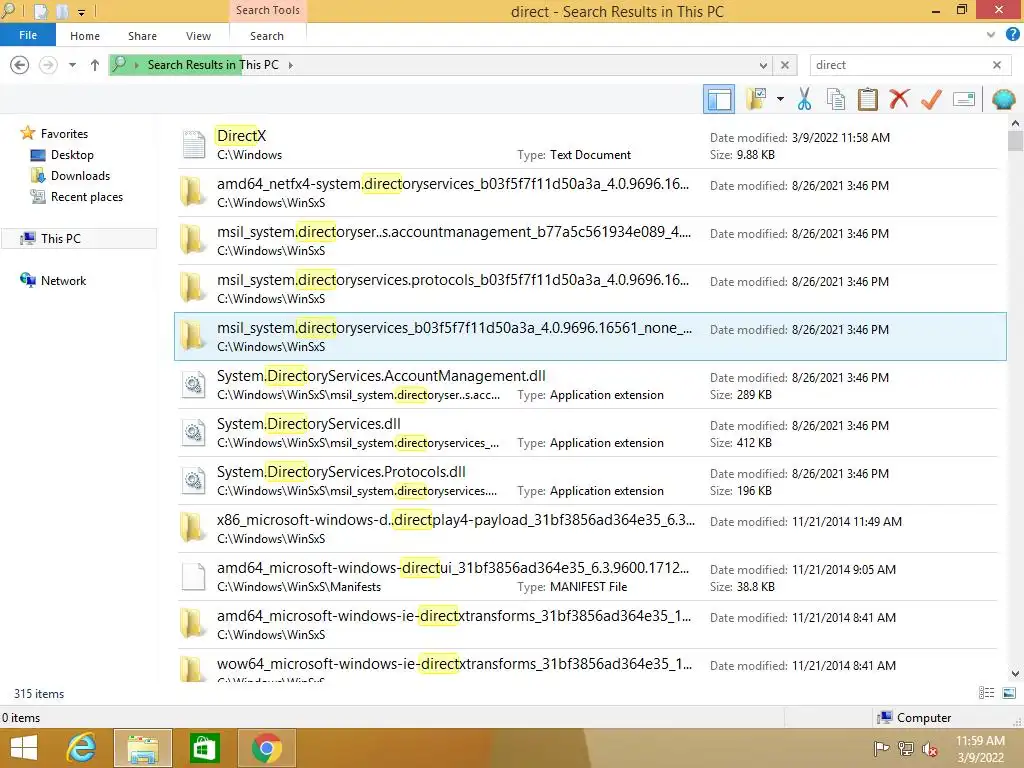Screen dimensions: 1024x768
Task: Open the Windows Store taskbar icon
Action: click(204, 748)
